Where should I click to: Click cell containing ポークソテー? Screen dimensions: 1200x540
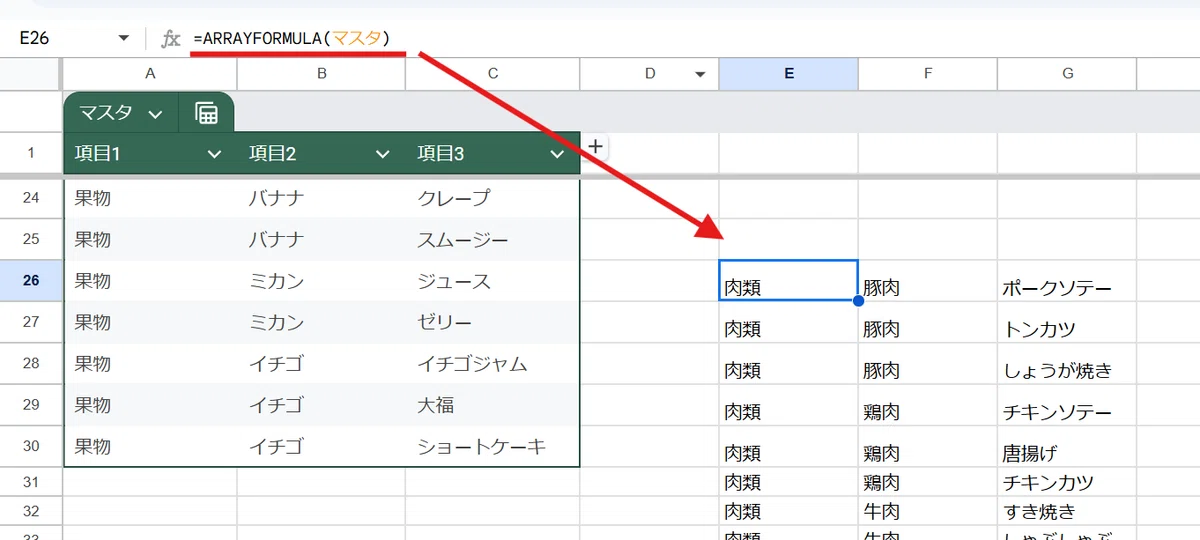[x=1067, y=281]
